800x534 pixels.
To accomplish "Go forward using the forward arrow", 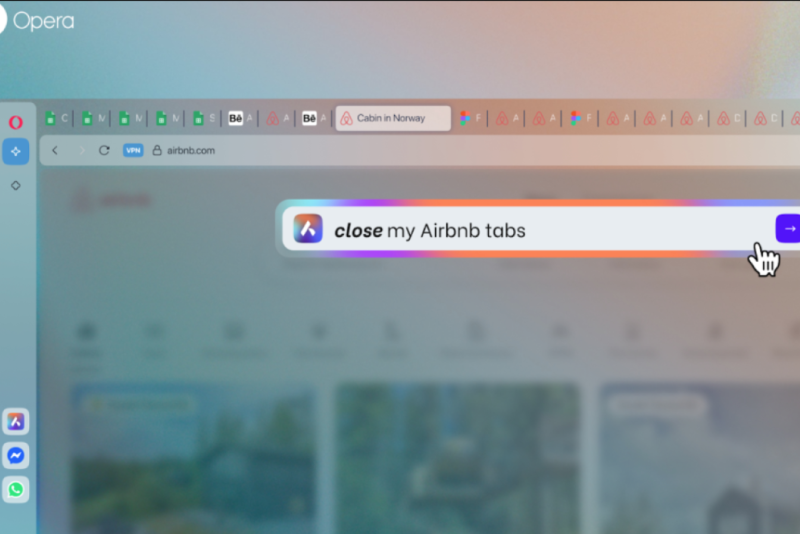I will [x=80, y=150].
